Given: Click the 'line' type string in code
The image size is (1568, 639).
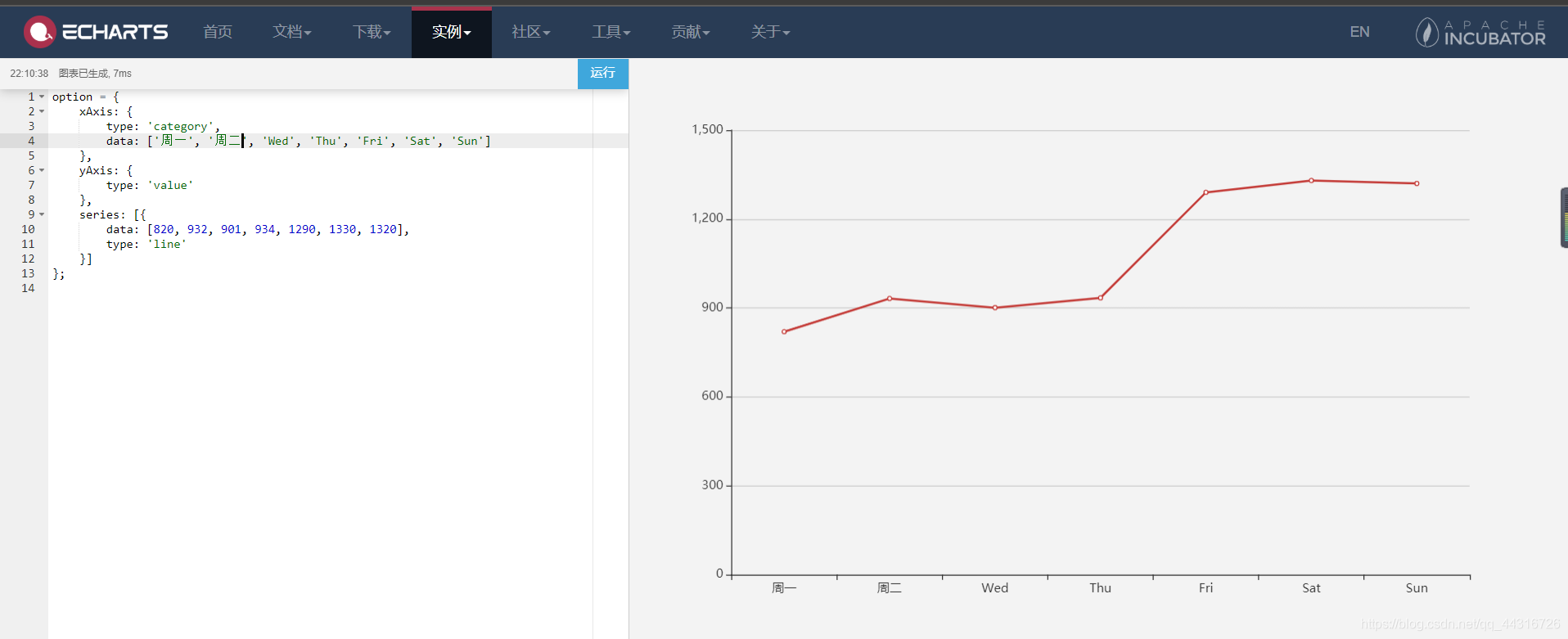Looking at the screenshot, I should pos(167,244).
